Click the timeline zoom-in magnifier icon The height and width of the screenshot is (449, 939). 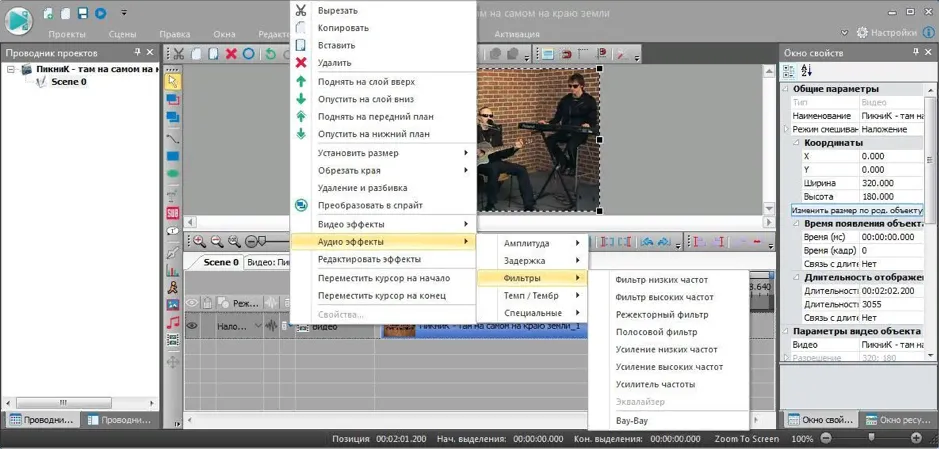[199, 241]
